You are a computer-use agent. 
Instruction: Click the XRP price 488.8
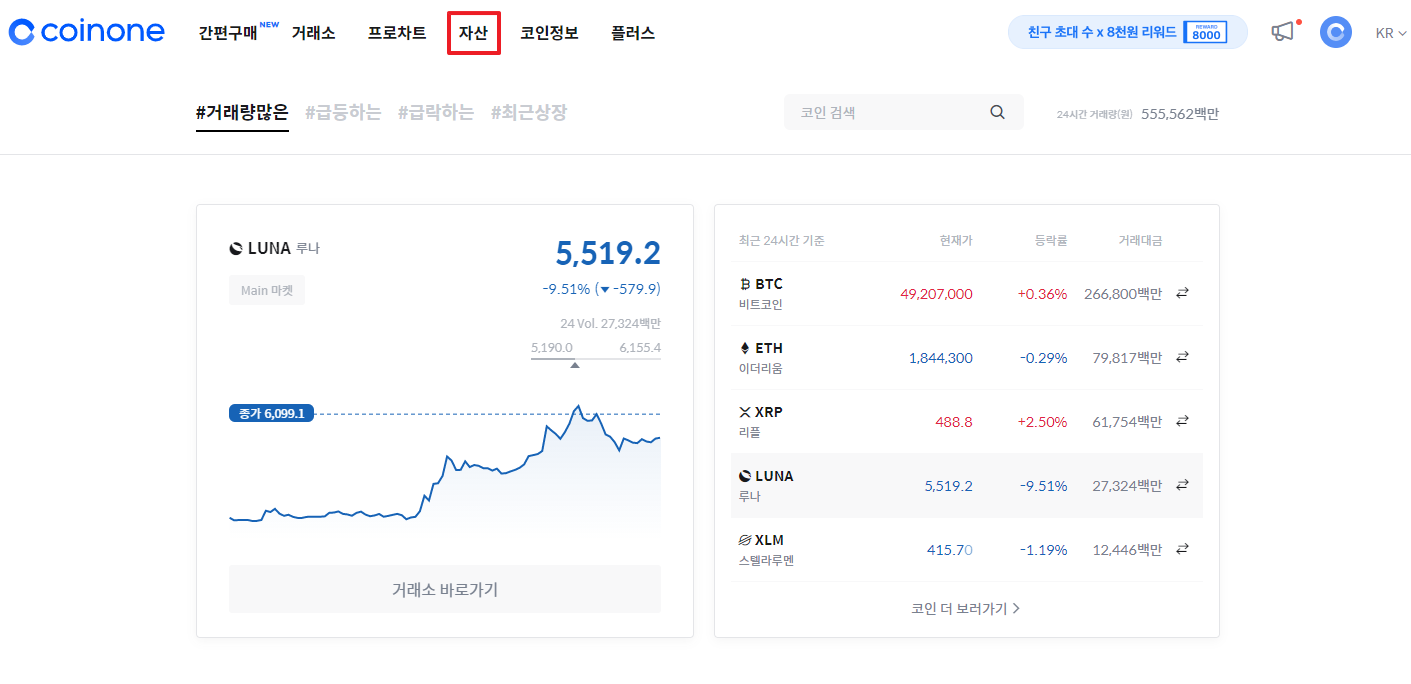coord(954,422)
